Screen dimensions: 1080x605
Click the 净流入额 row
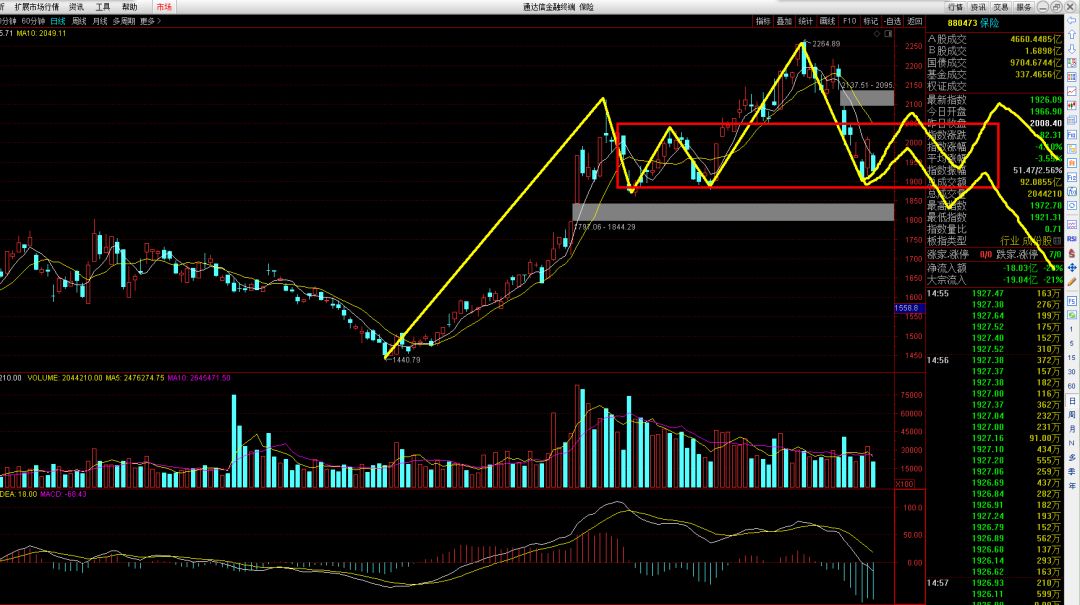point(995,268)
